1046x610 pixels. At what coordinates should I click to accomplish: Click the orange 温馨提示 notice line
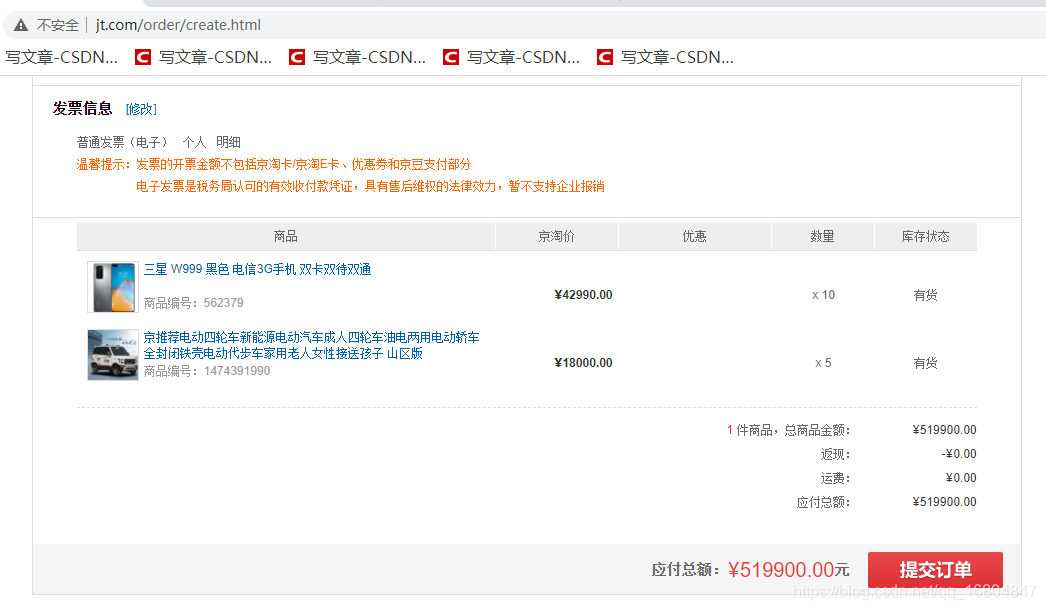pos(274,164)
